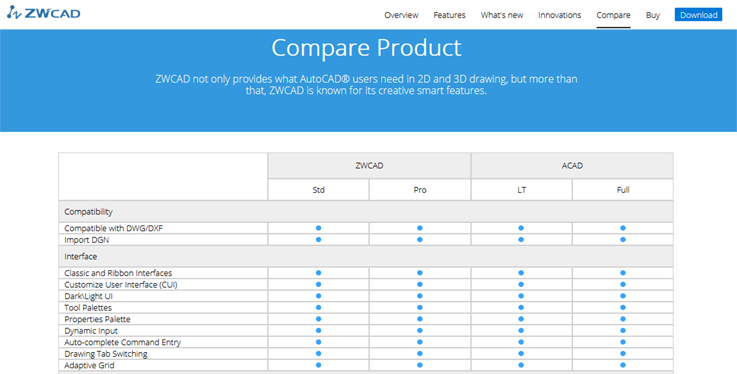Click 'Dynamic Input' row label

click(91, 331)
